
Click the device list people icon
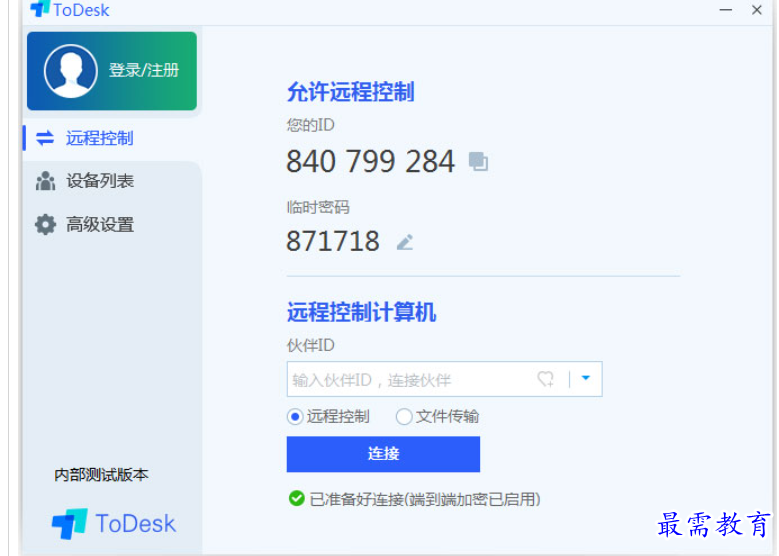pyautogui.click(x=45, y=181)
